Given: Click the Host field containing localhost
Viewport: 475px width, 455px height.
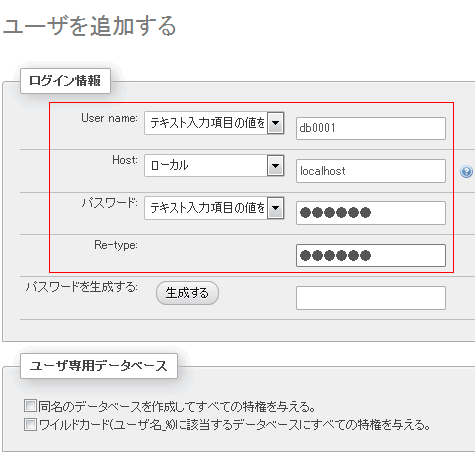Looking at the screenshot, I should [371, 171].
